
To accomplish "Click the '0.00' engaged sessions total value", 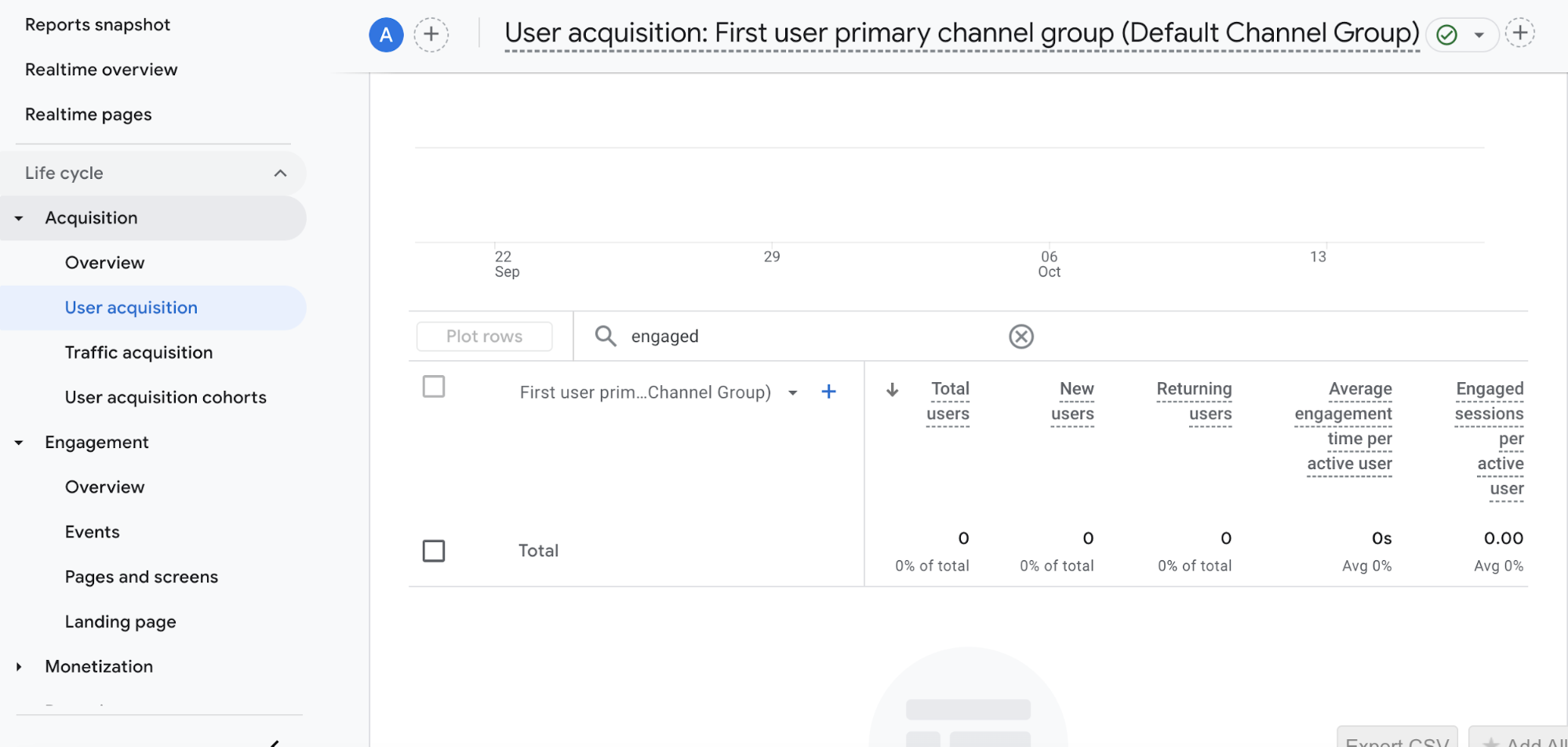I will (x=1503, y=538).
